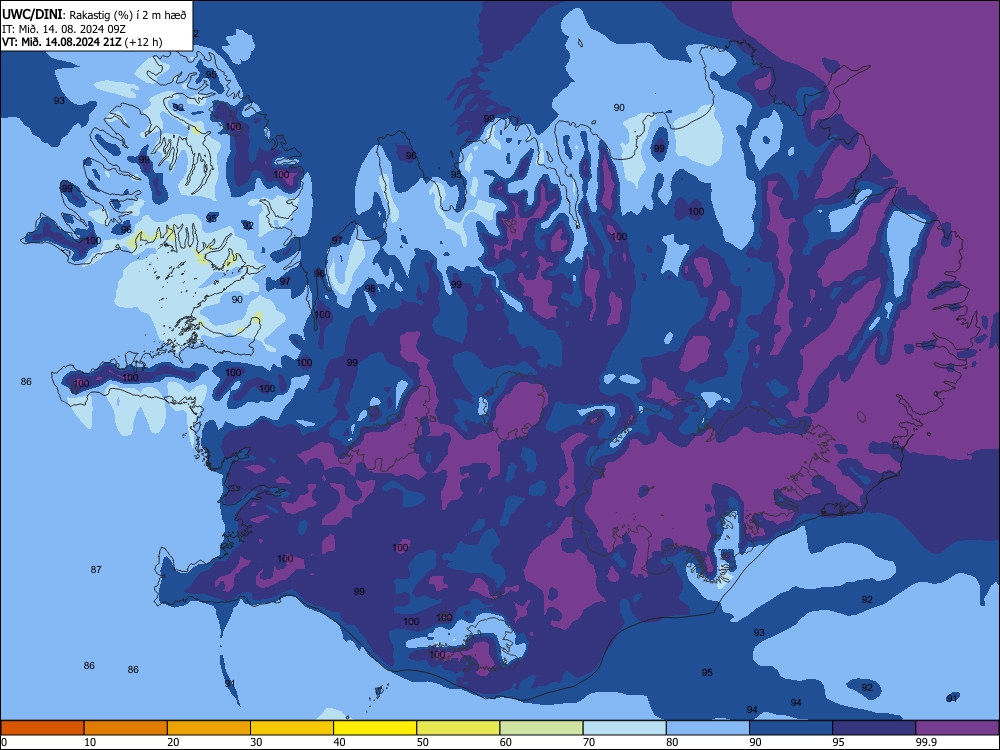
Task: Click the "40" legend tick label
Action: point(339,742)
